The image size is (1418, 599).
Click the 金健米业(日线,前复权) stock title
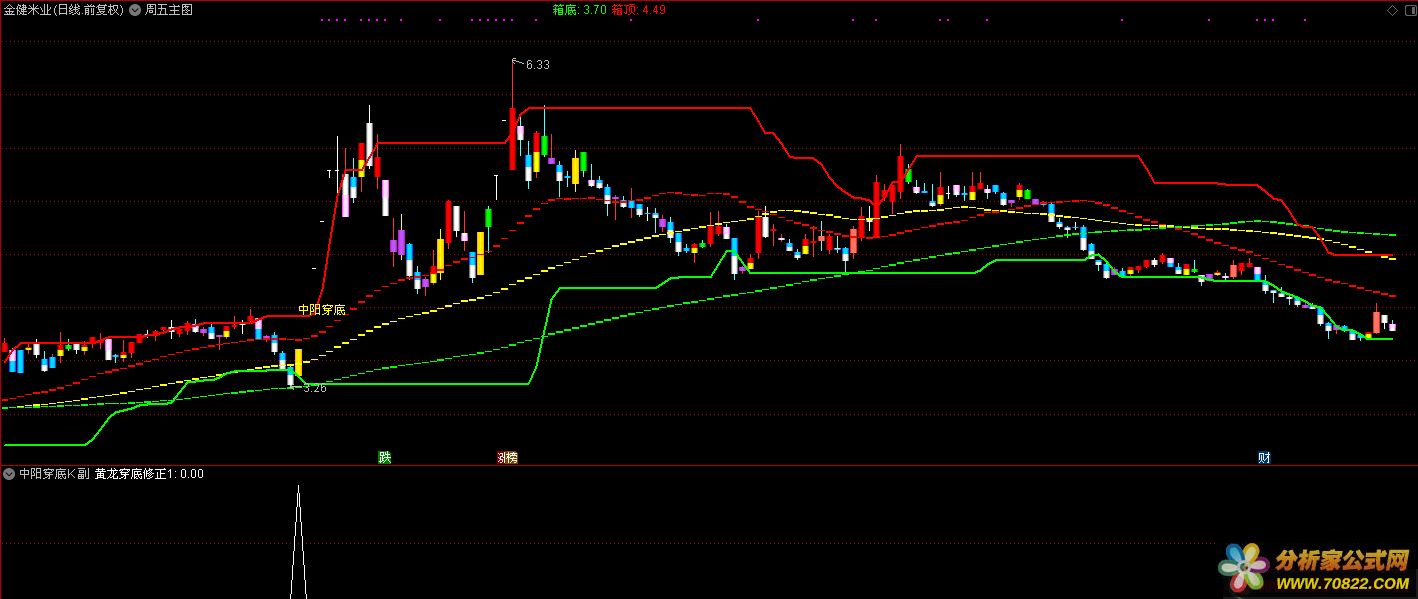coord(63,9)
